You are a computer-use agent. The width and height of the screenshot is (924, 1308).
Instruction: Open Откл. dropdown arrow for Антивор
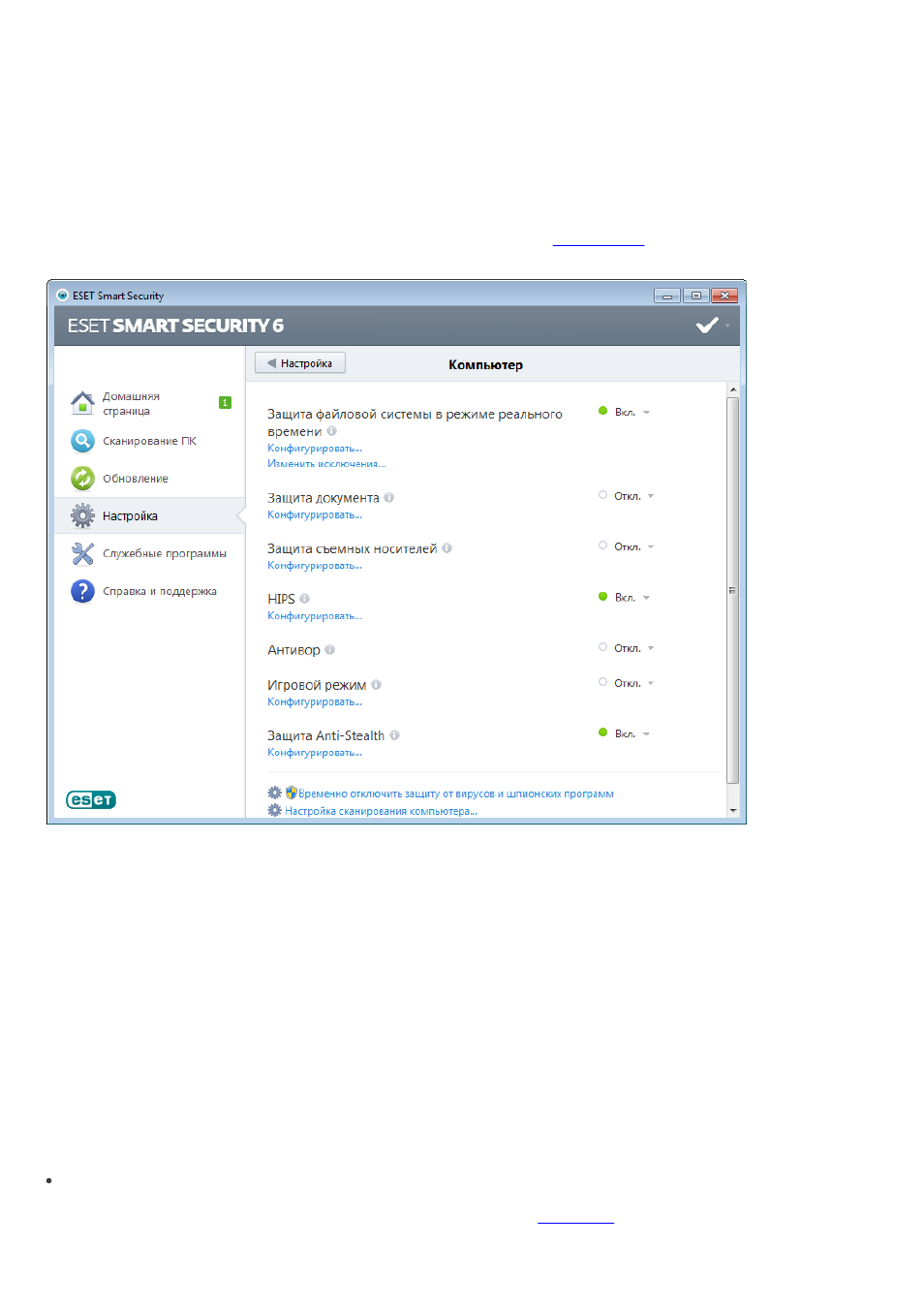click(x=651, y=648)
